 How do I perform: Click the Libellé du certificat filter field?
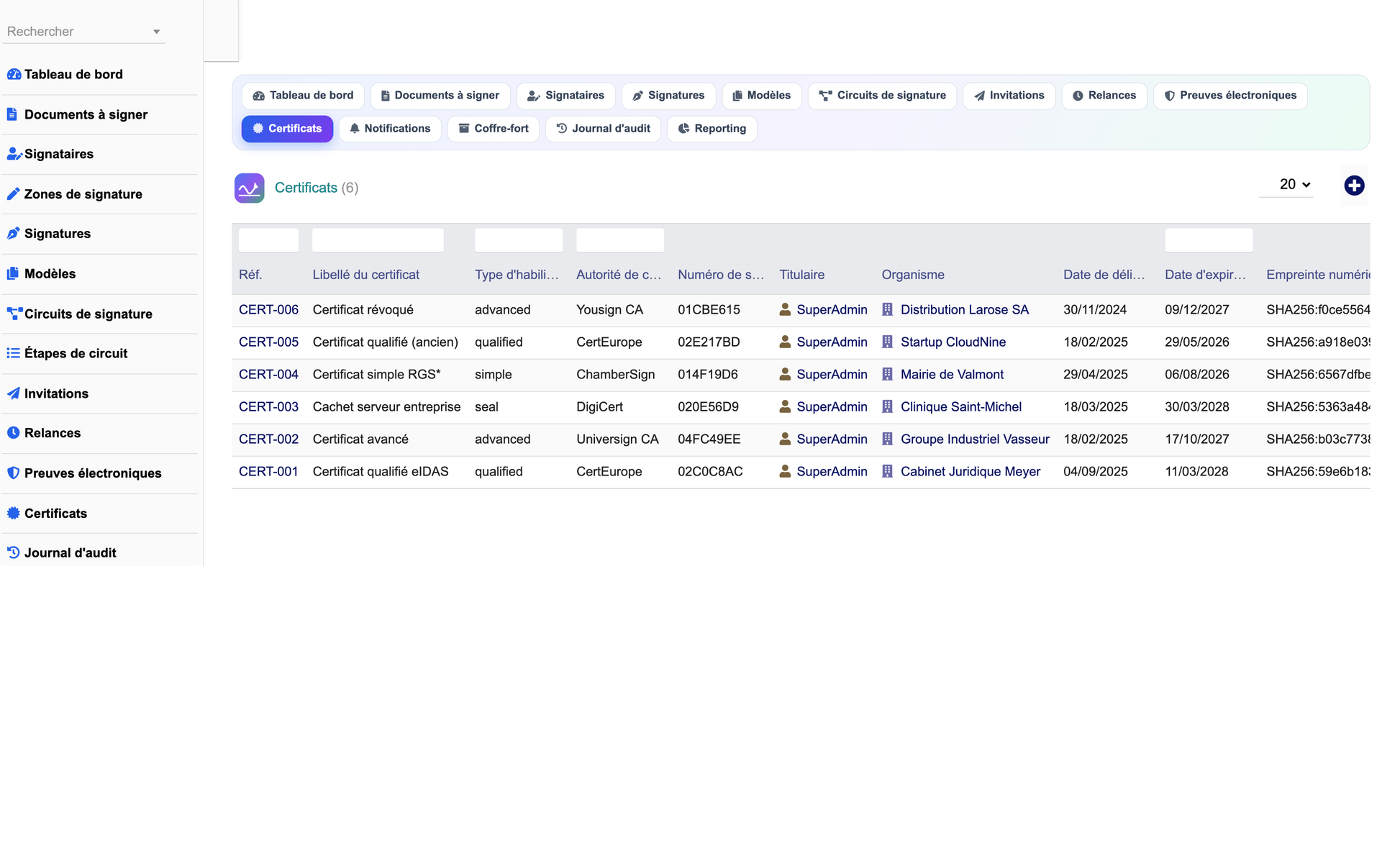click(378, 240)
